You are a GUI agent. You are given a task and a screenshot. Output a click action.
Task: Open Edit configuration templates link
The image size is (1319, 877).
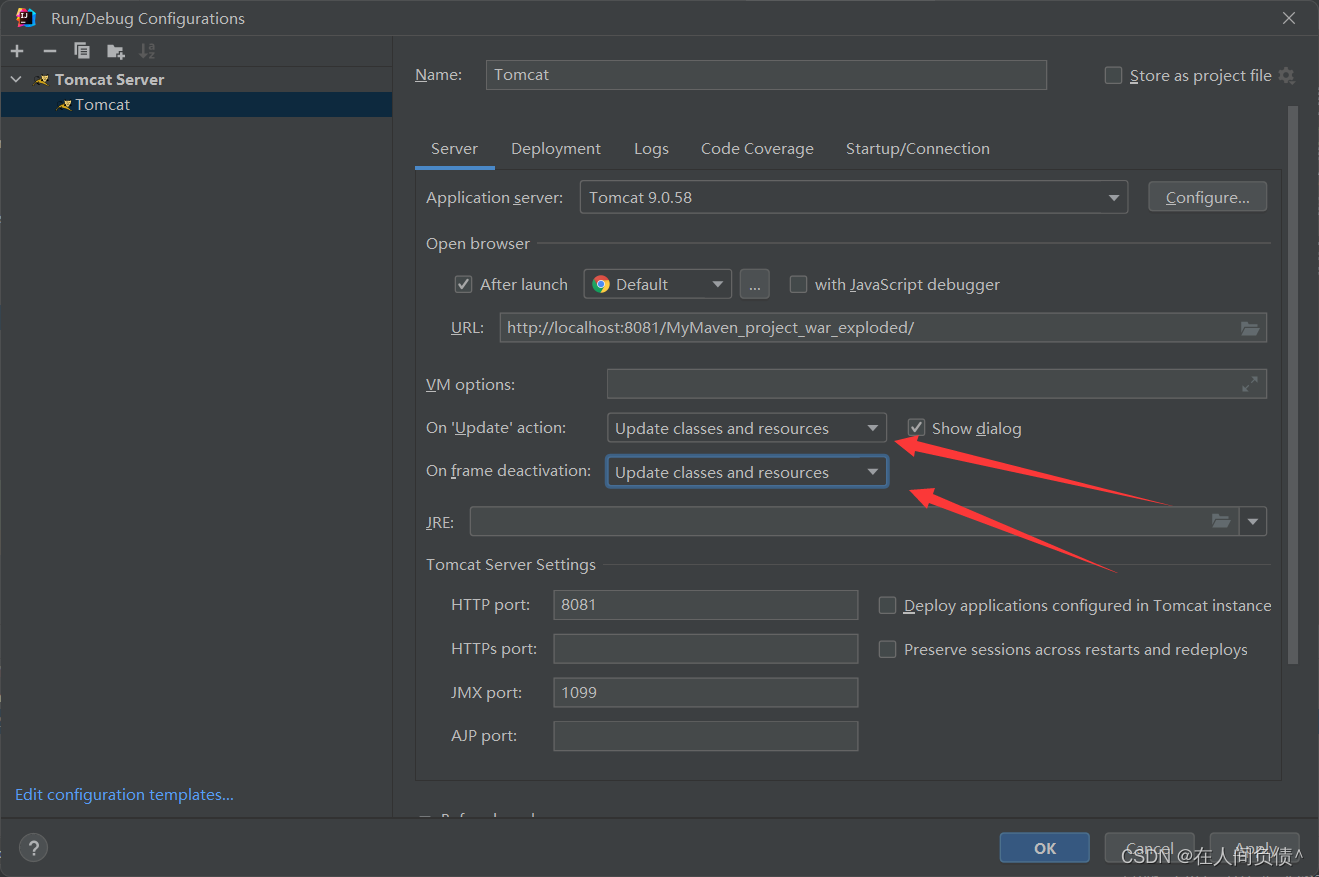(124, 794)
